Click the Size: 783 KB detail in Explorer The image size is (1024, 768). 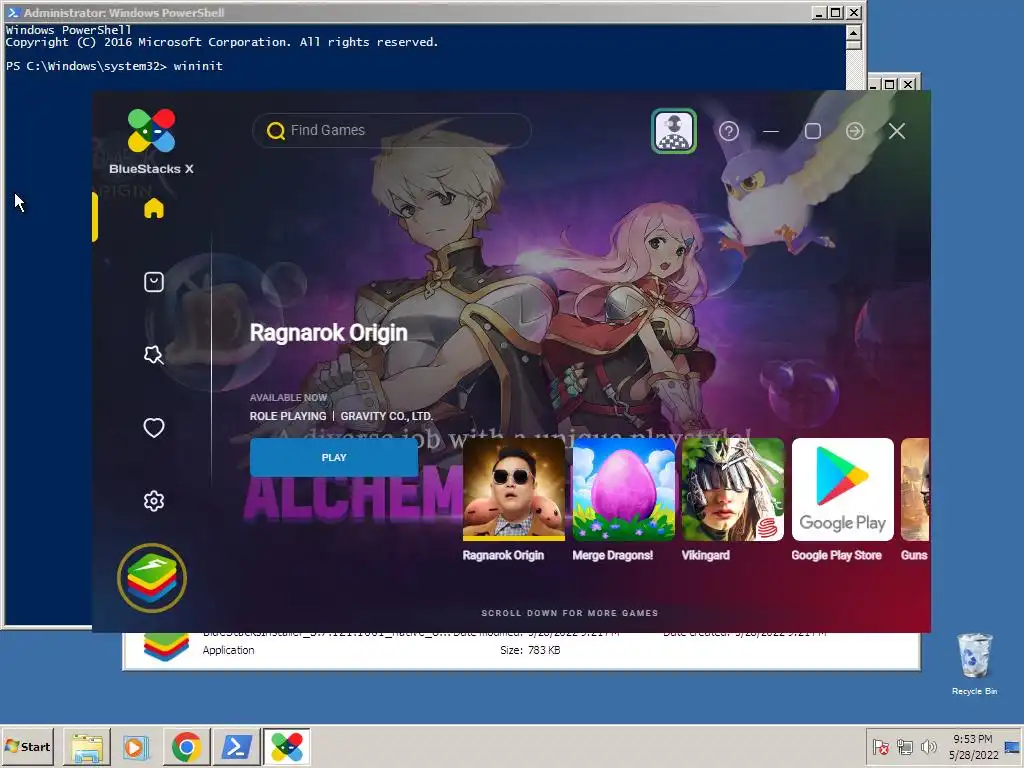[530, 650]
